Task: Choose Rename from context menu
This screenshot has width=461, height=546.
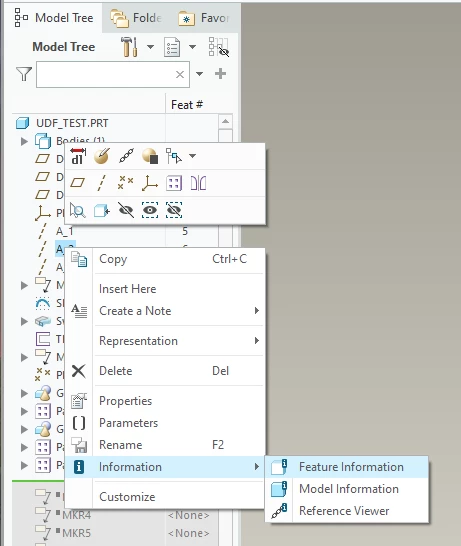Action: [165, 445]
